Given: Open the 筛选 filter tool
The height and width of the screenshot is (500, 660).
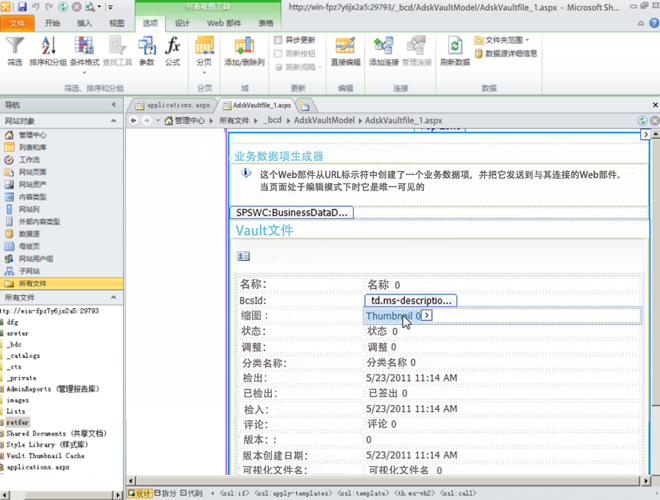Looking at the screenshot, I should (x=15, y=51).
